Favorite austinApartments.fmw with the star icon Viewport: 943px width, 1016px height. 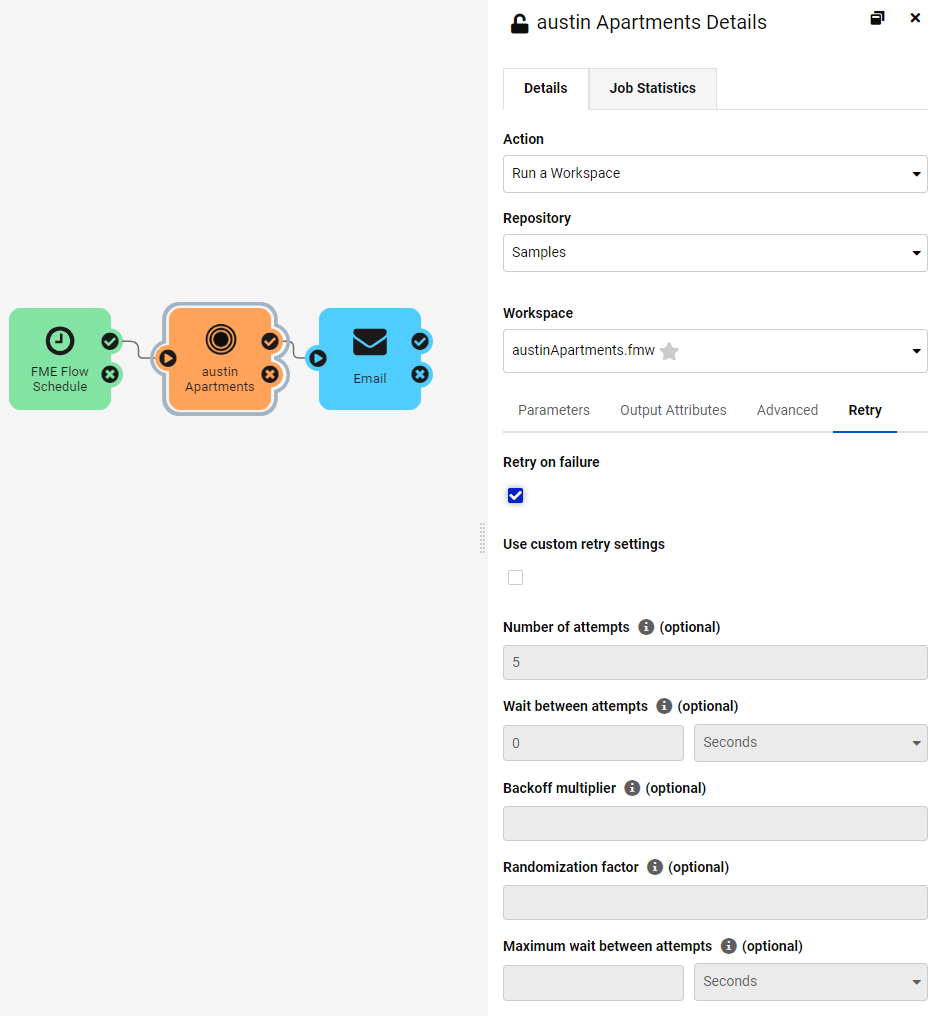click(x=669, y=351)
